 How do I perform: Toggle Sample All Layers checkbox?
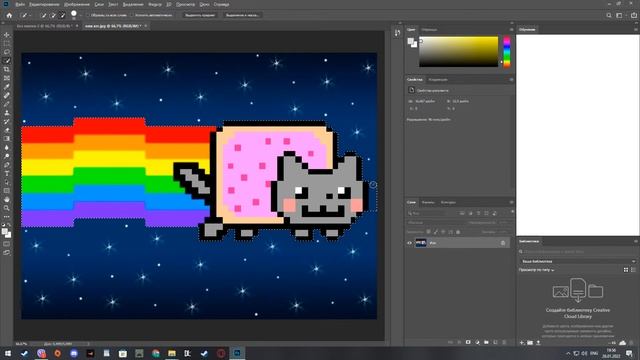coord(88,15)
